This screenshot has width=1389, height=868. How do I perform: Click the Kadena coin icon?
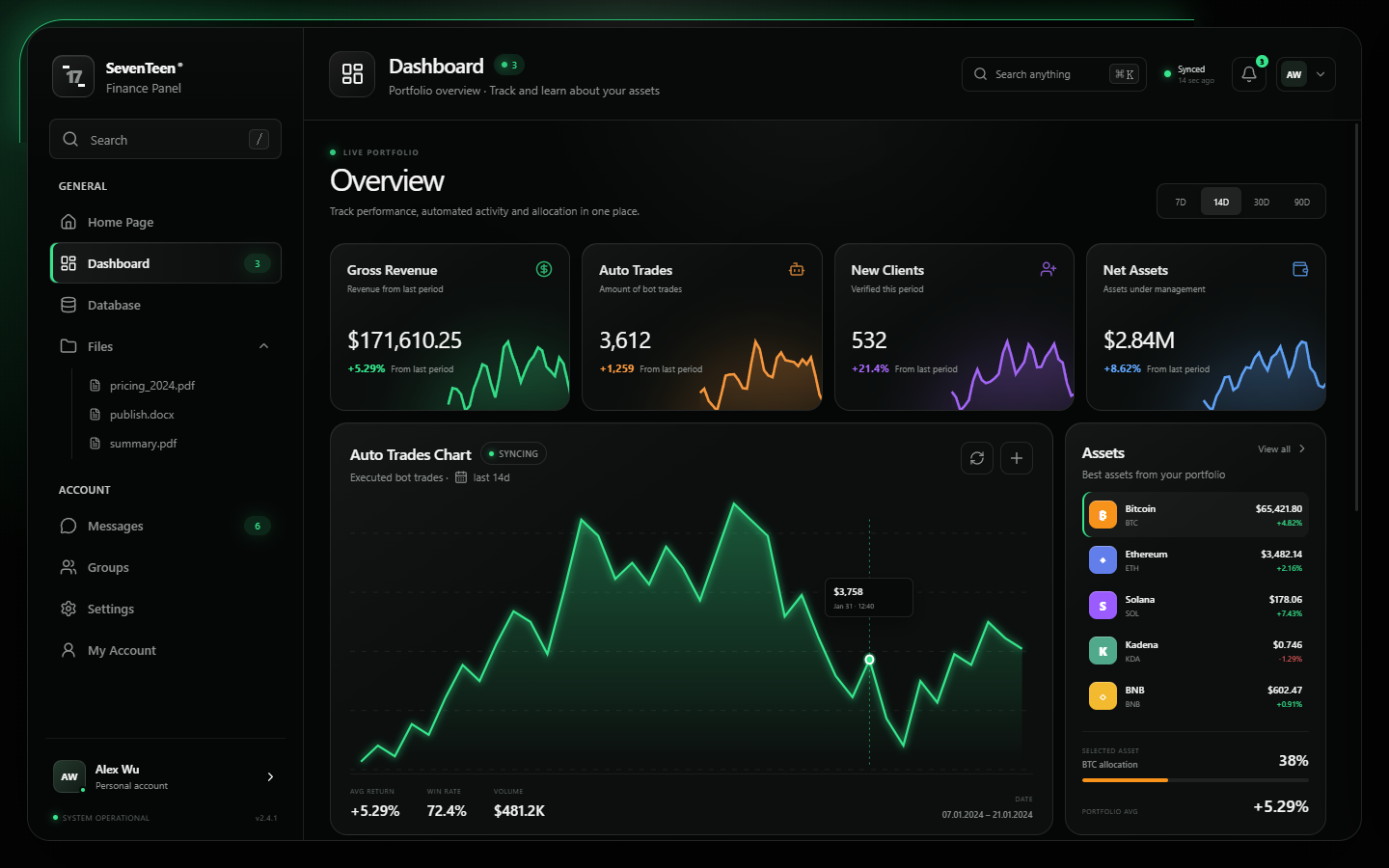click(1103, 651)
